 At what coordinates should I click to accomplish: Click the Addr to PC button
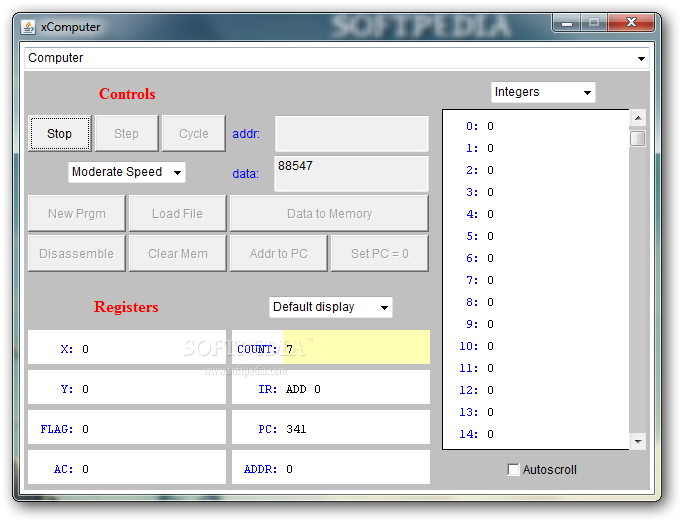click(x=278, y=254)
